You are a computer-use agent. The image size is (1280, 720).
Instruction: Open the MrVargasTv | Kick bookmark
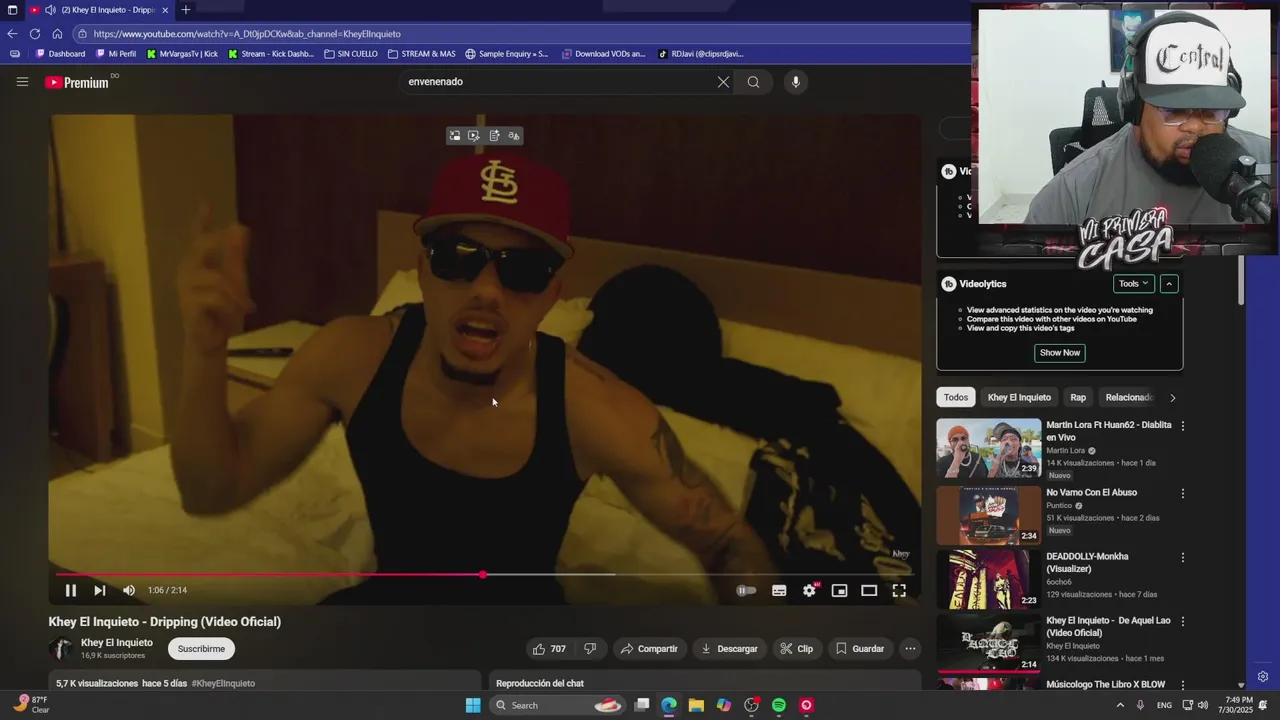click(x=182, y=54)
